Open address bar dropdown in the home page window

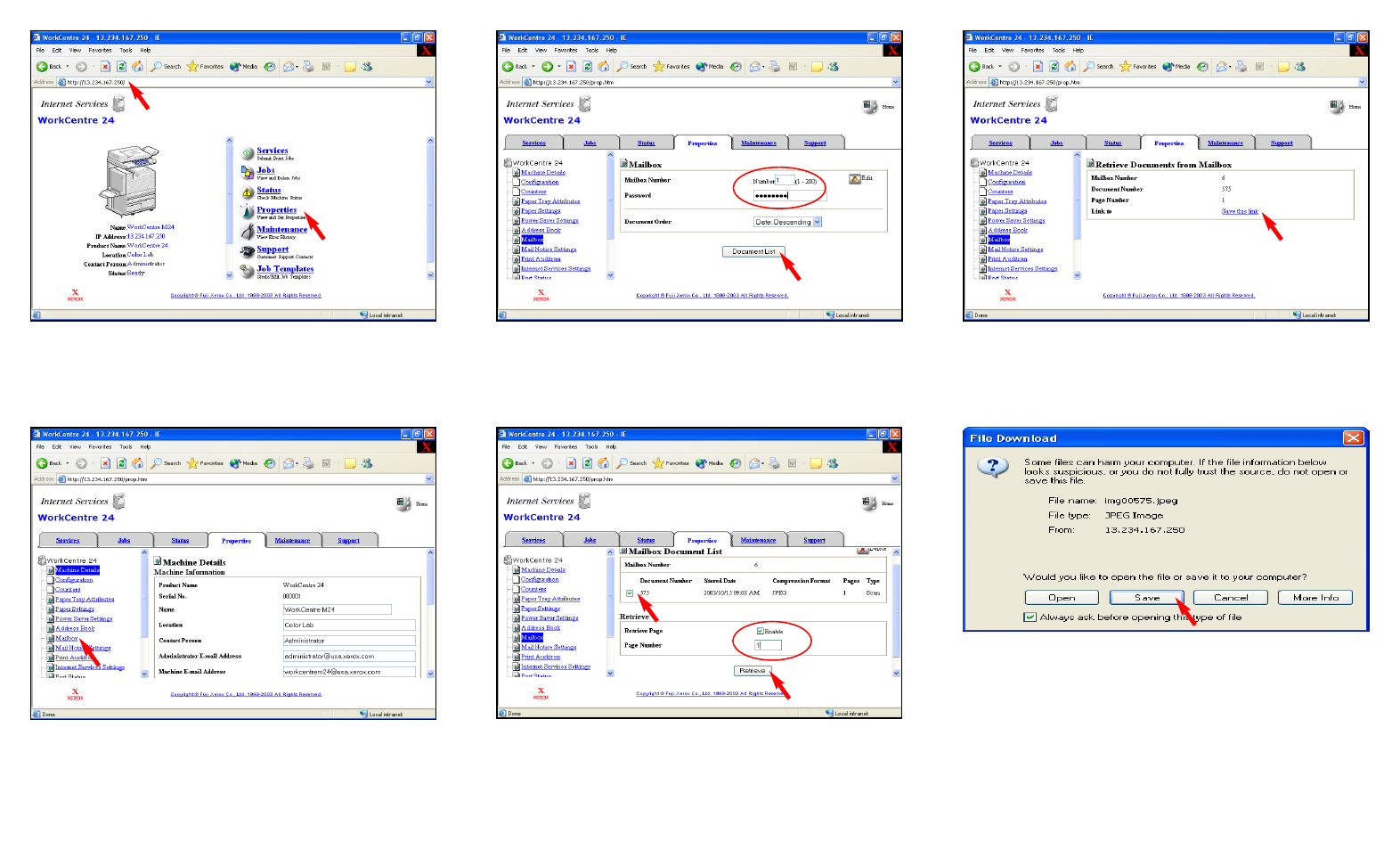point(429,82)
